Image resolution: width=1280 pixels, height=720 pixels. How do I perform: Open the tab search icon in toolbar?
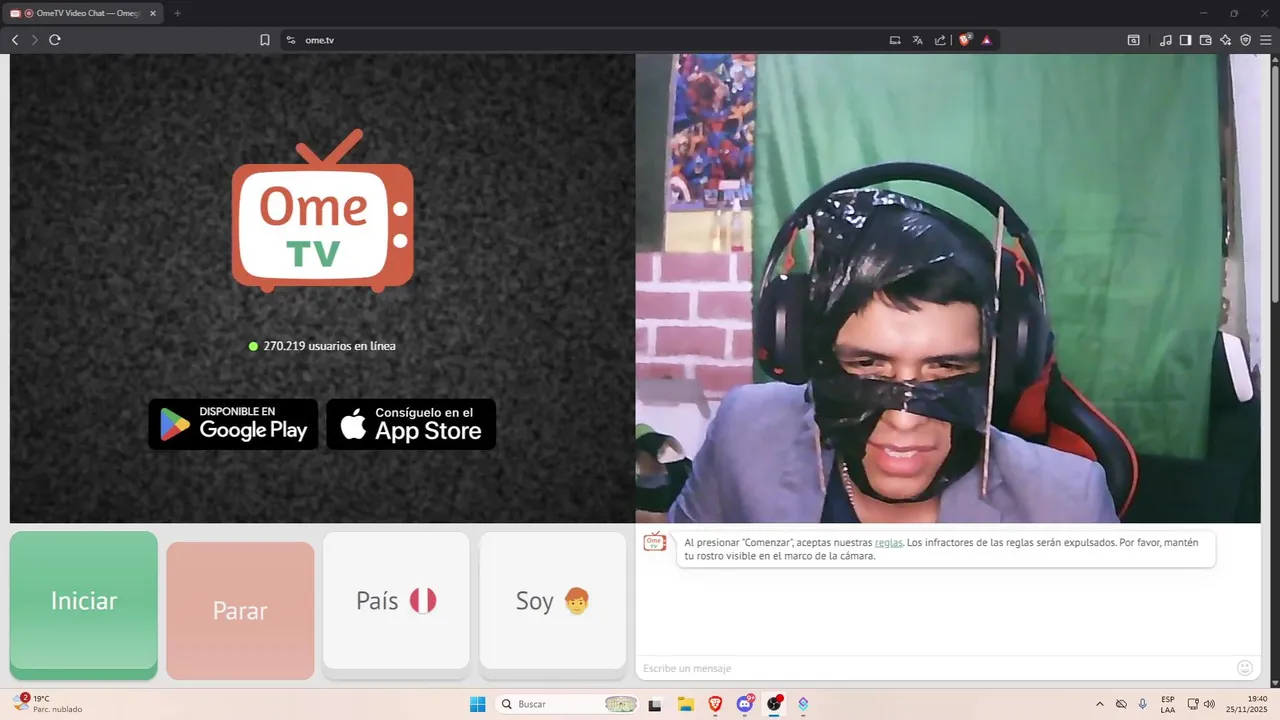[1133, 40]
